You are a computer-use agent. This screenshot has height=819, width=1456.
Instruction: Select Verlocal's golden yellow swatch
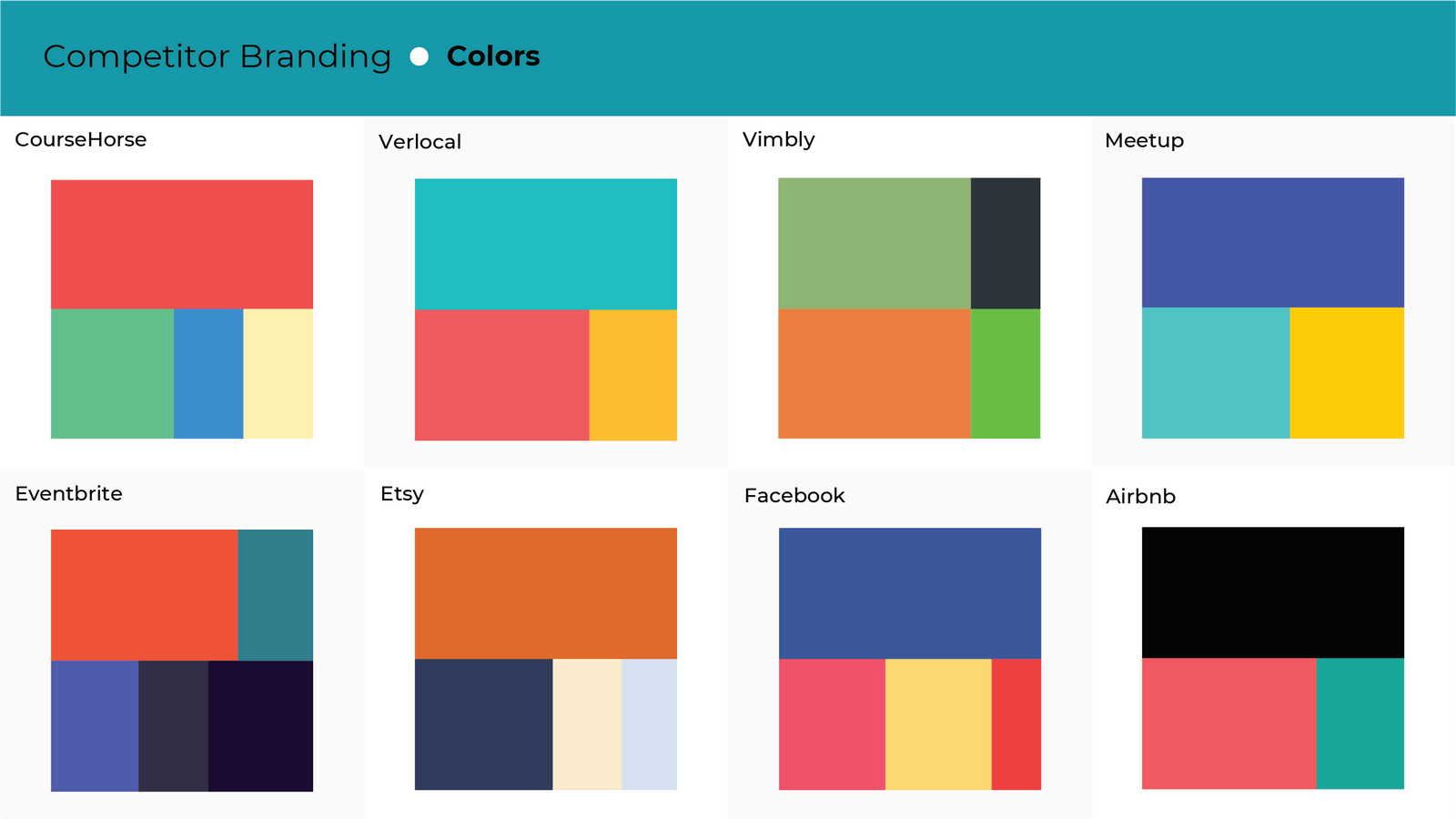(x=632, y=375)
